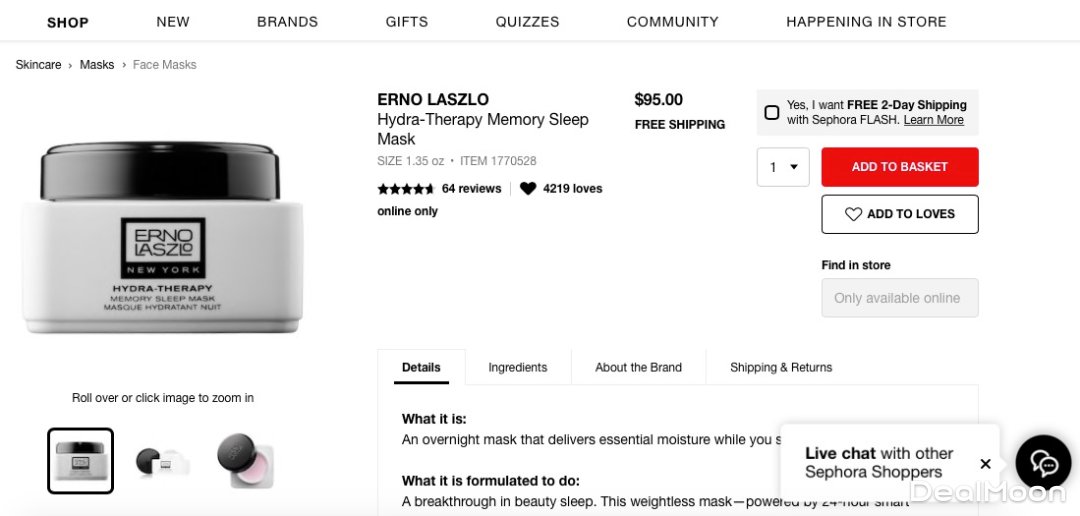The width and height of the screenshot is (1080, 516).
Task: Open the SHOP menu
Action: coord(68,22)
